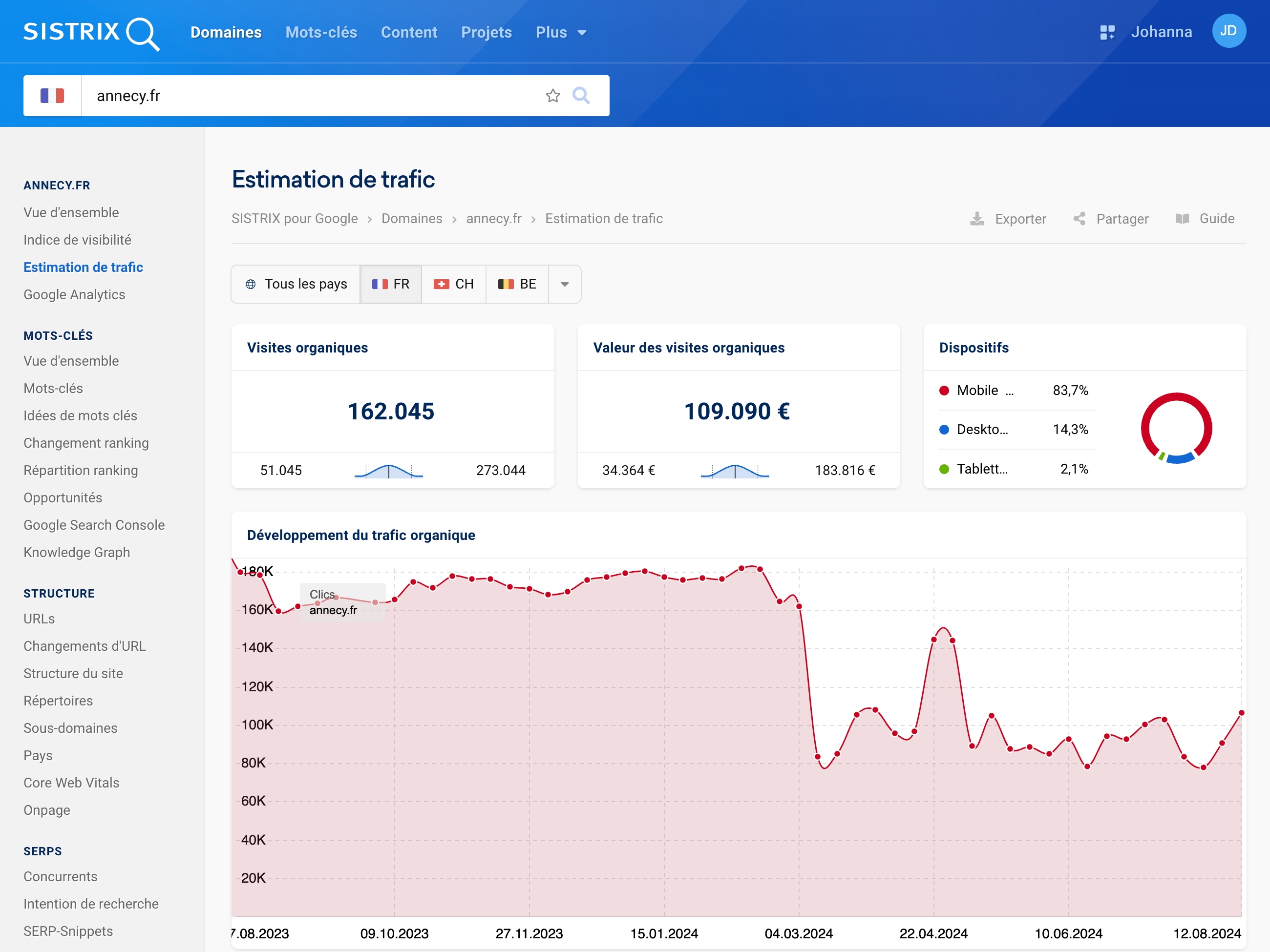Open the JD user avatar
The width and height of the screenshot is (1270, 952).
coord(1228,31)
